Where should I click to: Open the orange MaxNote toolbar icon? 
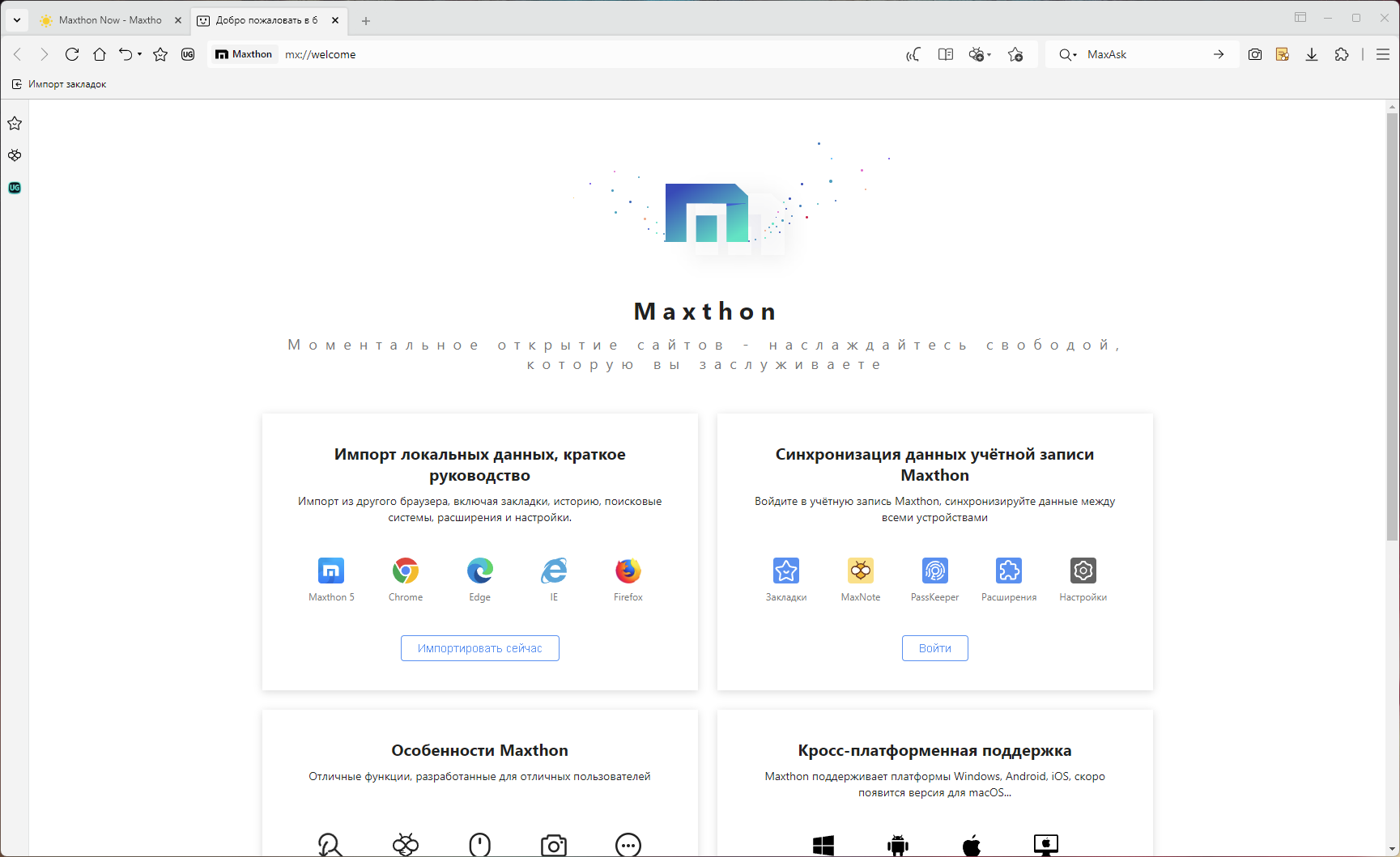pos(1283,54)
